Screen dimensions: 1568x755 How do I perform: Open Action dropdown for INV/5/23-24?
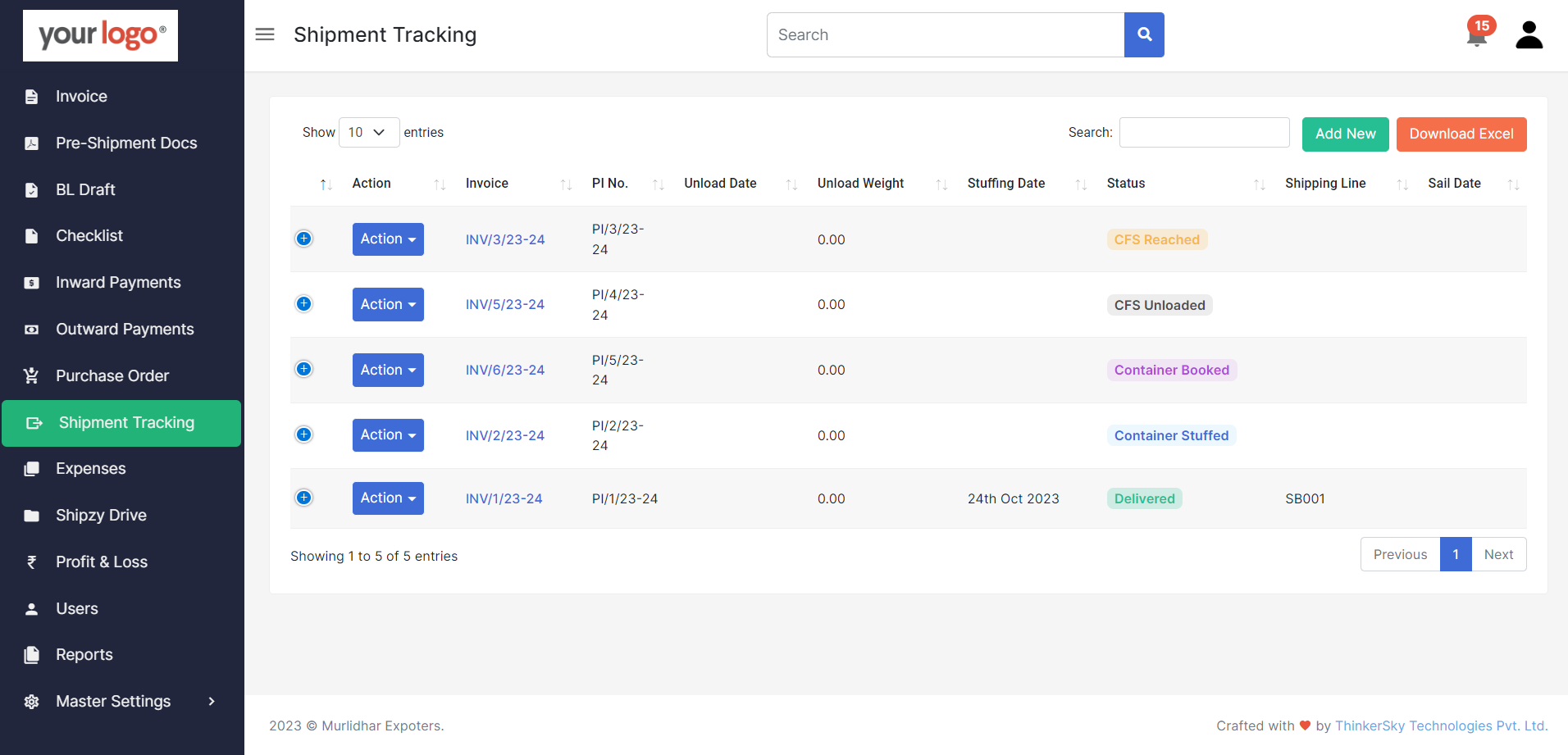388,304
